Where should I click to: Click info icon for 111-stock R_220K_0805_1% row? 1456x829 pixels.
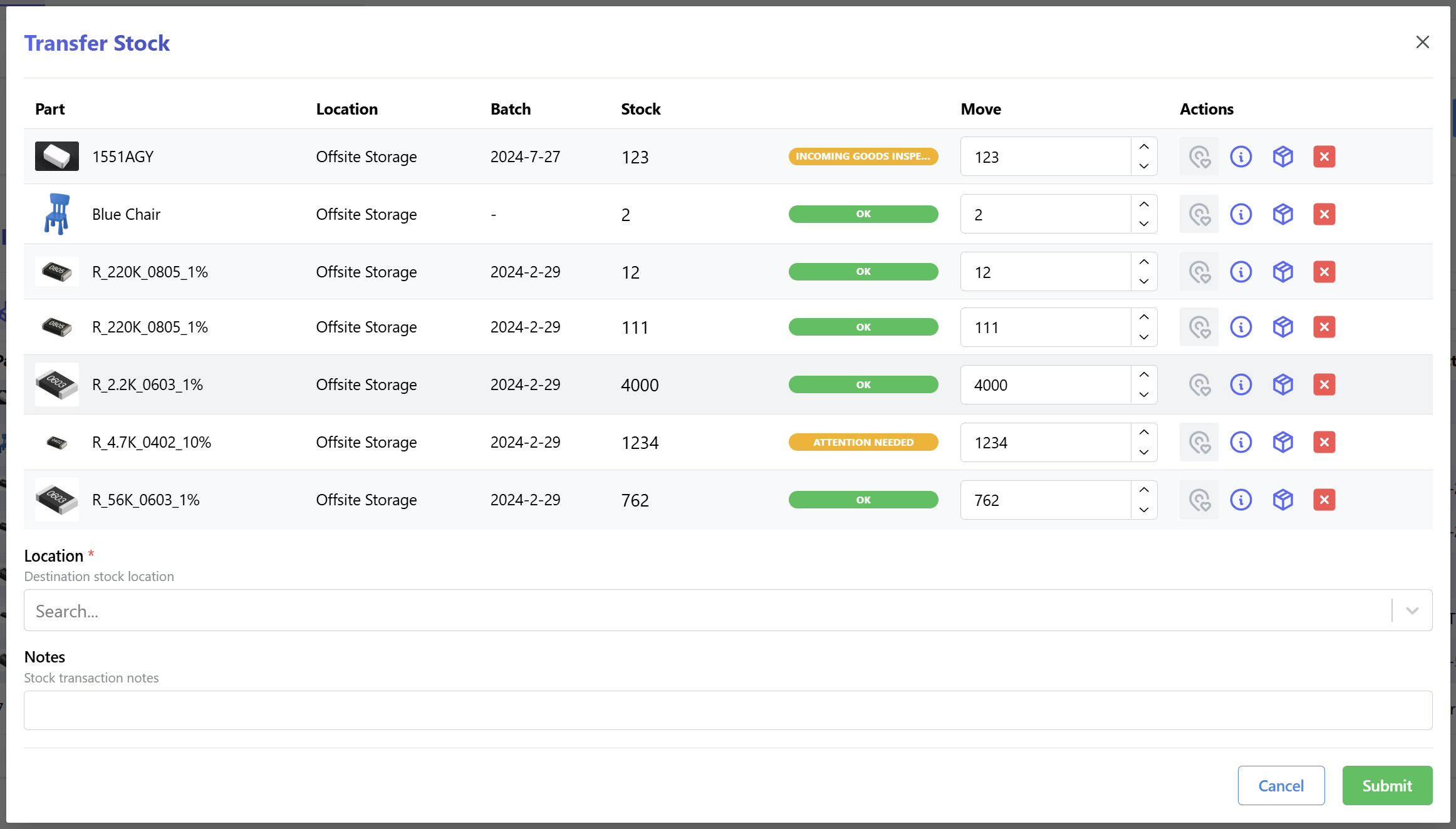point(1240,327)
